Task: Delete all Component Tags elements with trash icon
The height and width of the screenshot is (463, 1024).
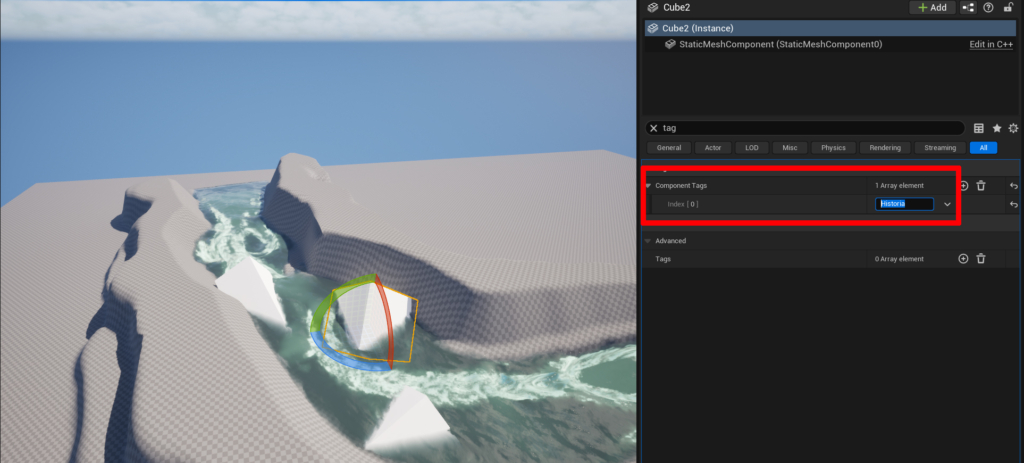Action: pyautogui.click(x=981, y=186)
